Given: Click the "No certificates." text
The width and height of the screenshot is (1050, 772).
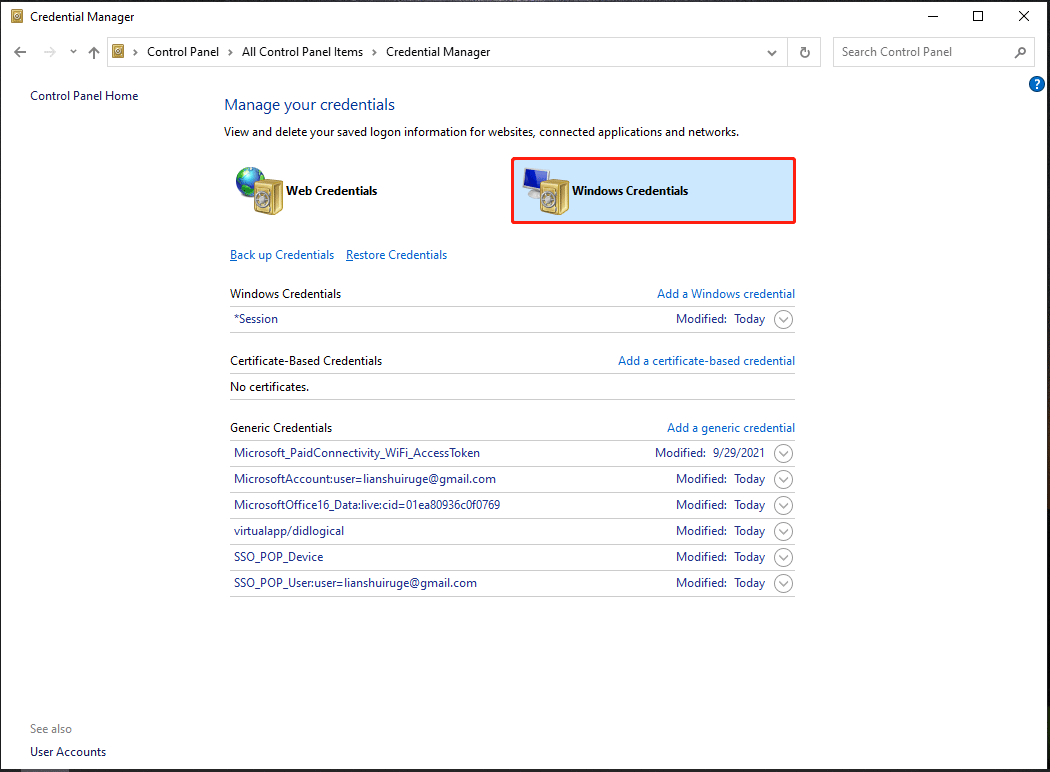Looking at the screenshot, I should click(x=269, y=387).
